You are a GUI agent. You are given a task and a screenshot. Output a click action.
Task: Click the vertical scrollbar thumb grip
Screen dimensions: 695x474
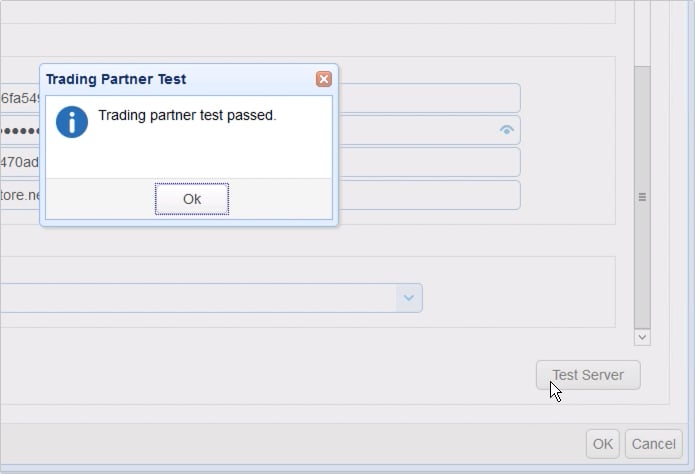(x=642, y=197)
